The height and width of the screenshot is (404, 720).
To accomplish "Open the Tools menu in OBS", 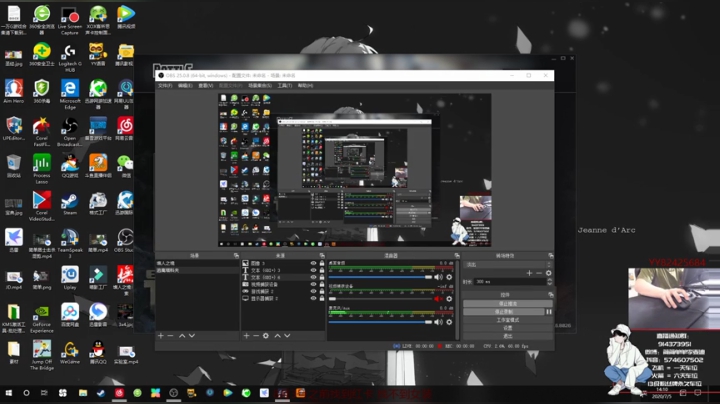I will point(285,86).
